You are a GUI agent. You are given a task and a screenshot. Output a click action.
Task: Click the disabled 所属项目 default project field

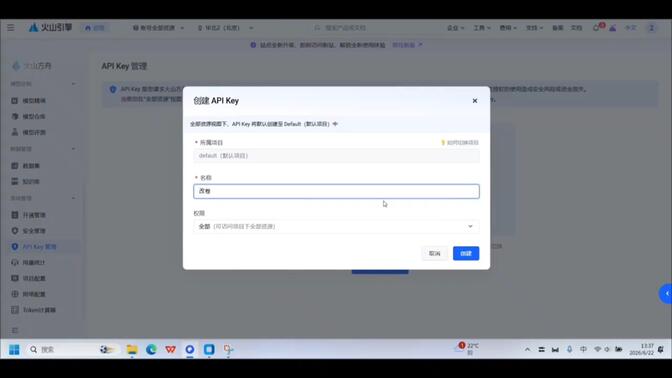(336, 156)
